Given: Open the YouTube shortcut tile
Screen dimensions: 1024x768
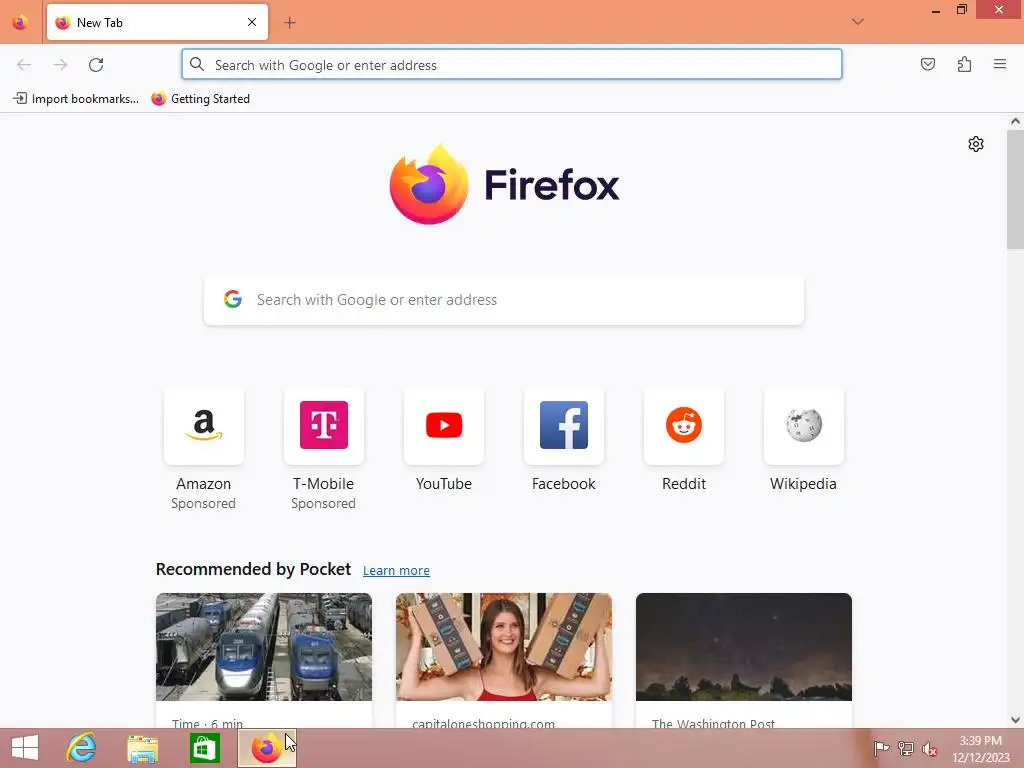Looking at the screenshot, I should click(x=444, y=426).
